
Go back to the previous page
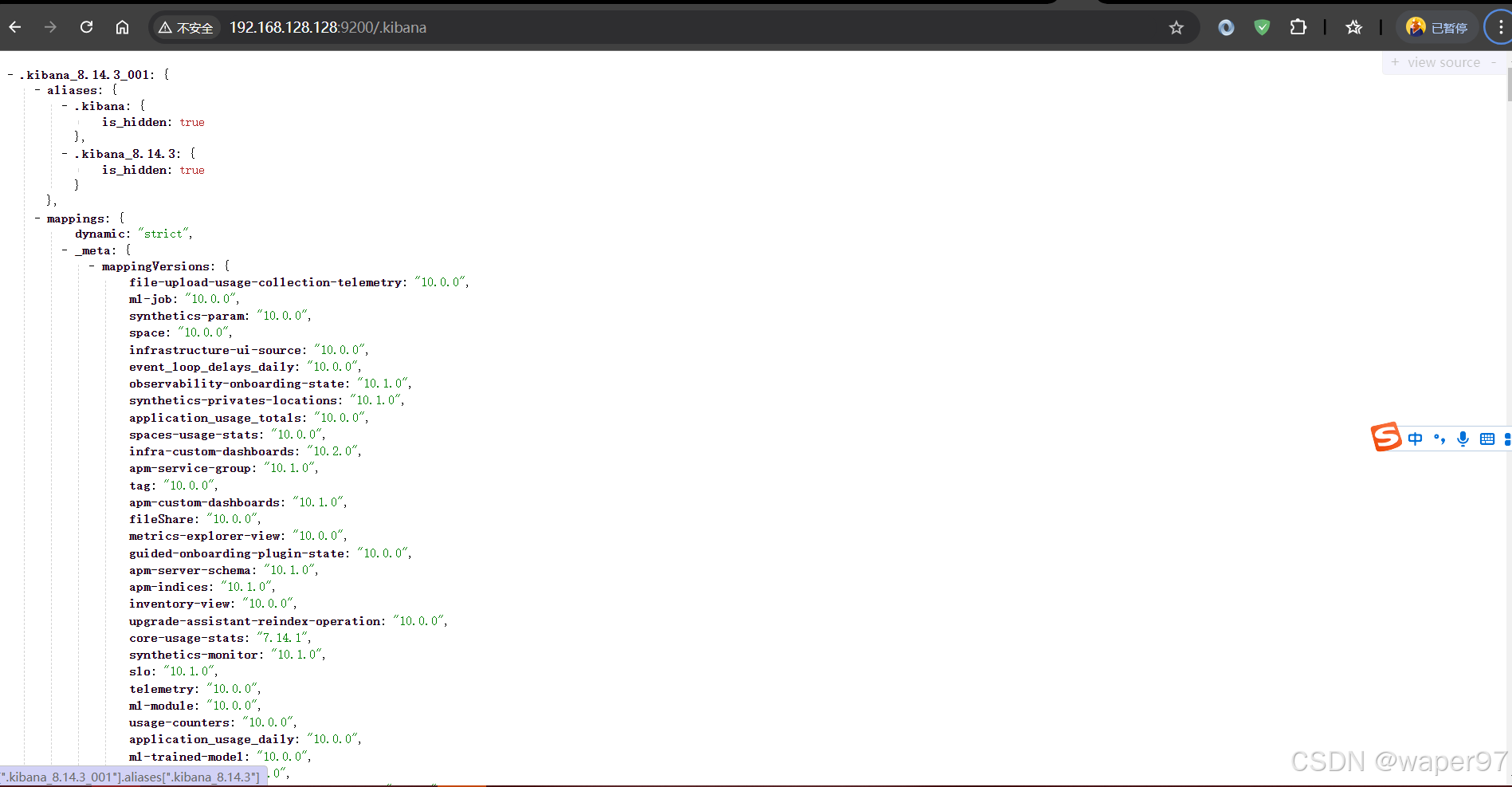tap(15, 27)
